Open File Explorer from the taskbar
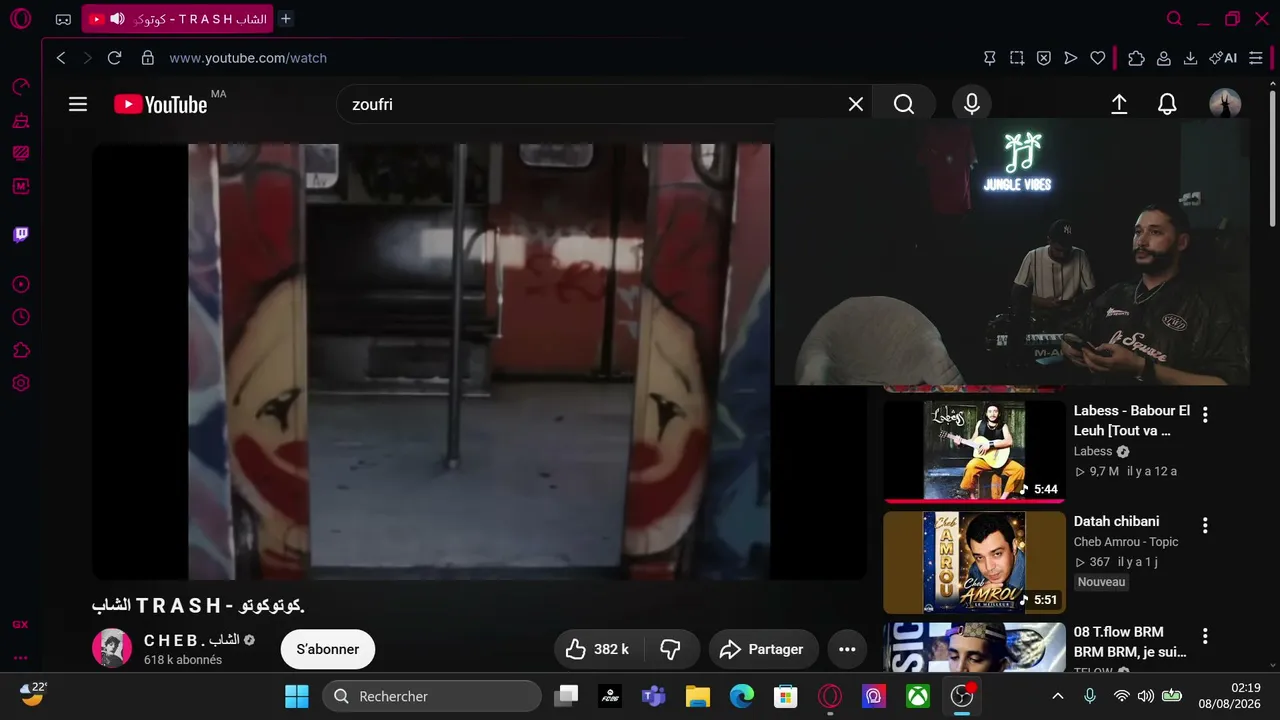This screenshot has width=1280, height=720. click(x=698, y=696)
